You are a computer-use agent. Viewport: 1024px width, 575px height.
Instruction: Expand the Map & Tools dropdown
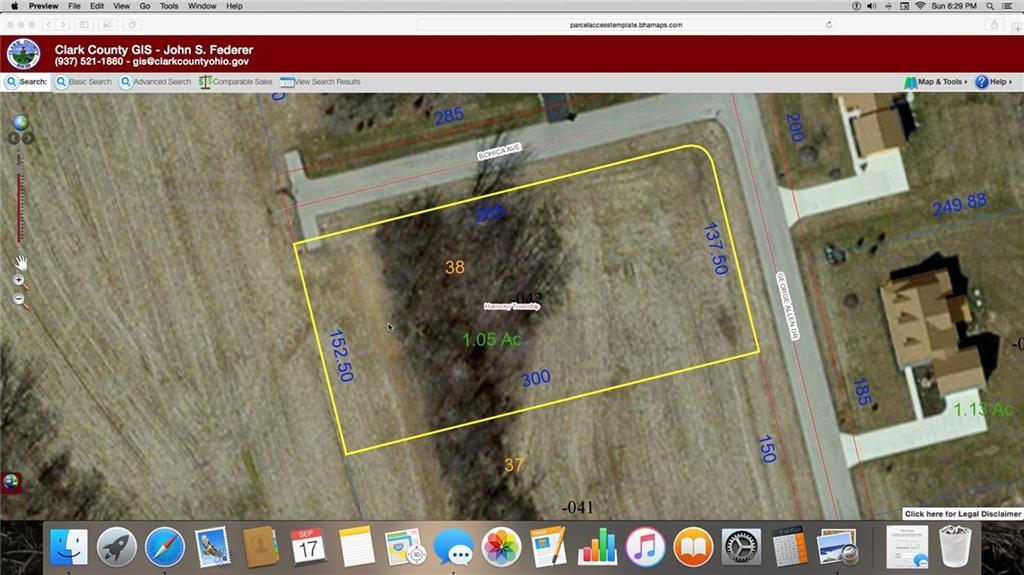pos(935,82)
